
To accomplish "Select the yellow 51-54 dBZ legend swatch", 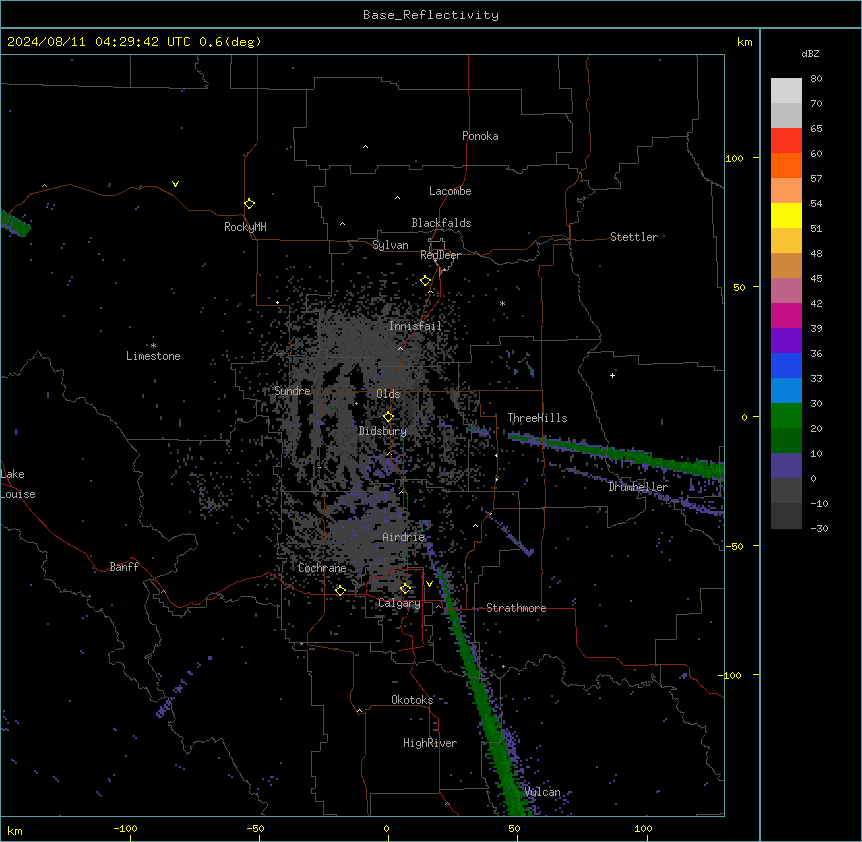I will [786, 215].
